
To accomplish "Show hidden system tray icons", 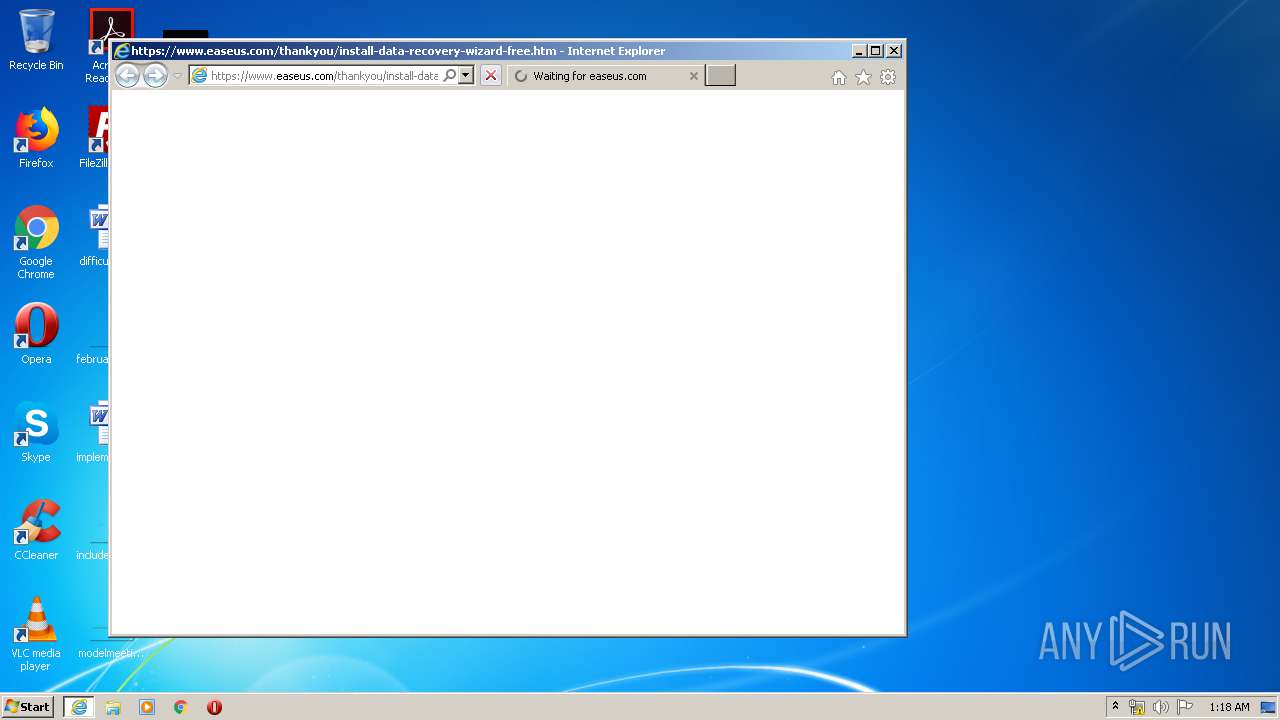I will [x=1115, y=707].
